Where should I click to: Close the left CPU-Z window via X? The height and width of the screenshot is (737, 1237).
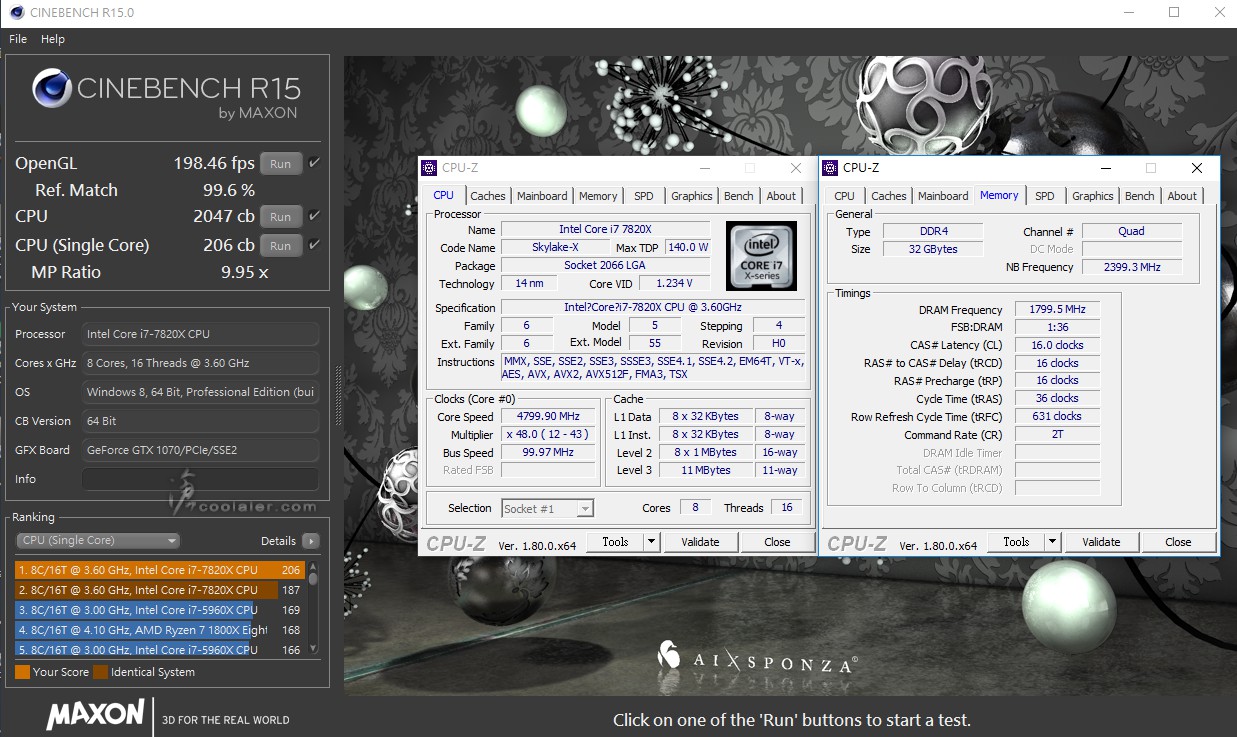click(796, 168)
